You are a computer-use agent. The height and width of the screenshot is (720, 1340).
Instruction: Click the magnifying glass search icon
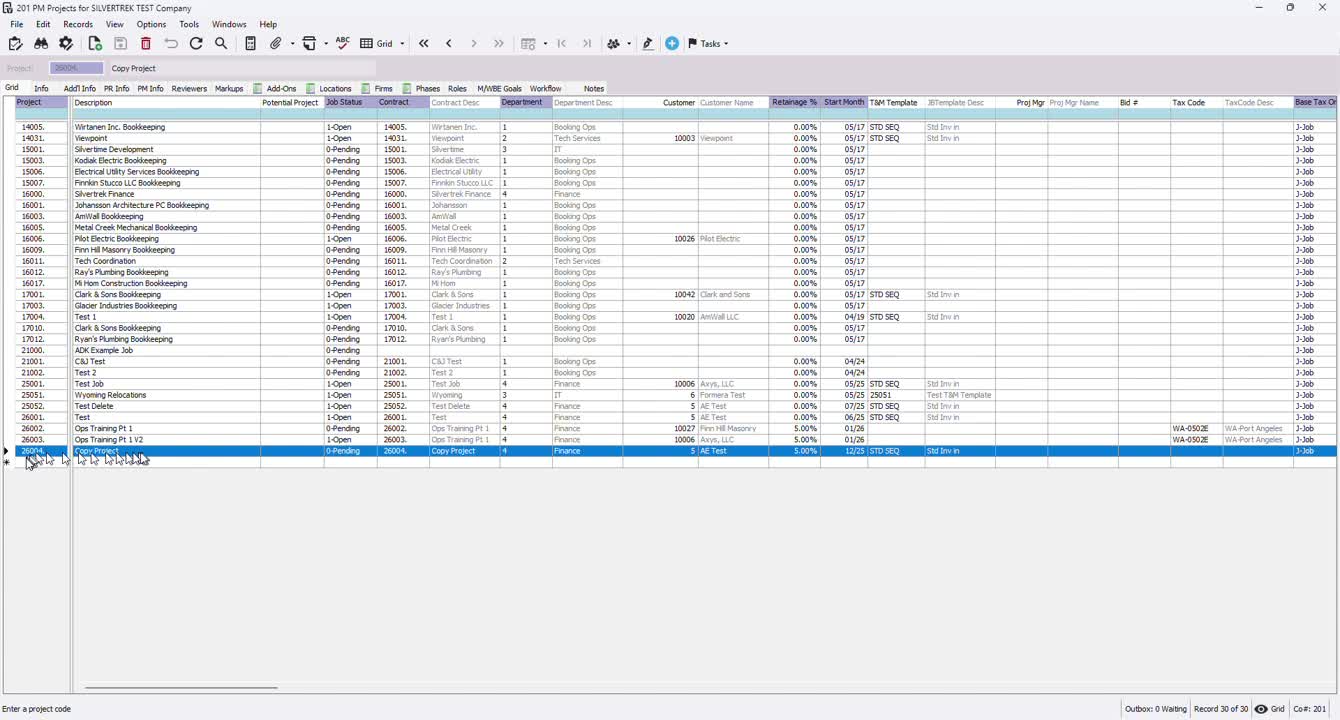point(221,44)
